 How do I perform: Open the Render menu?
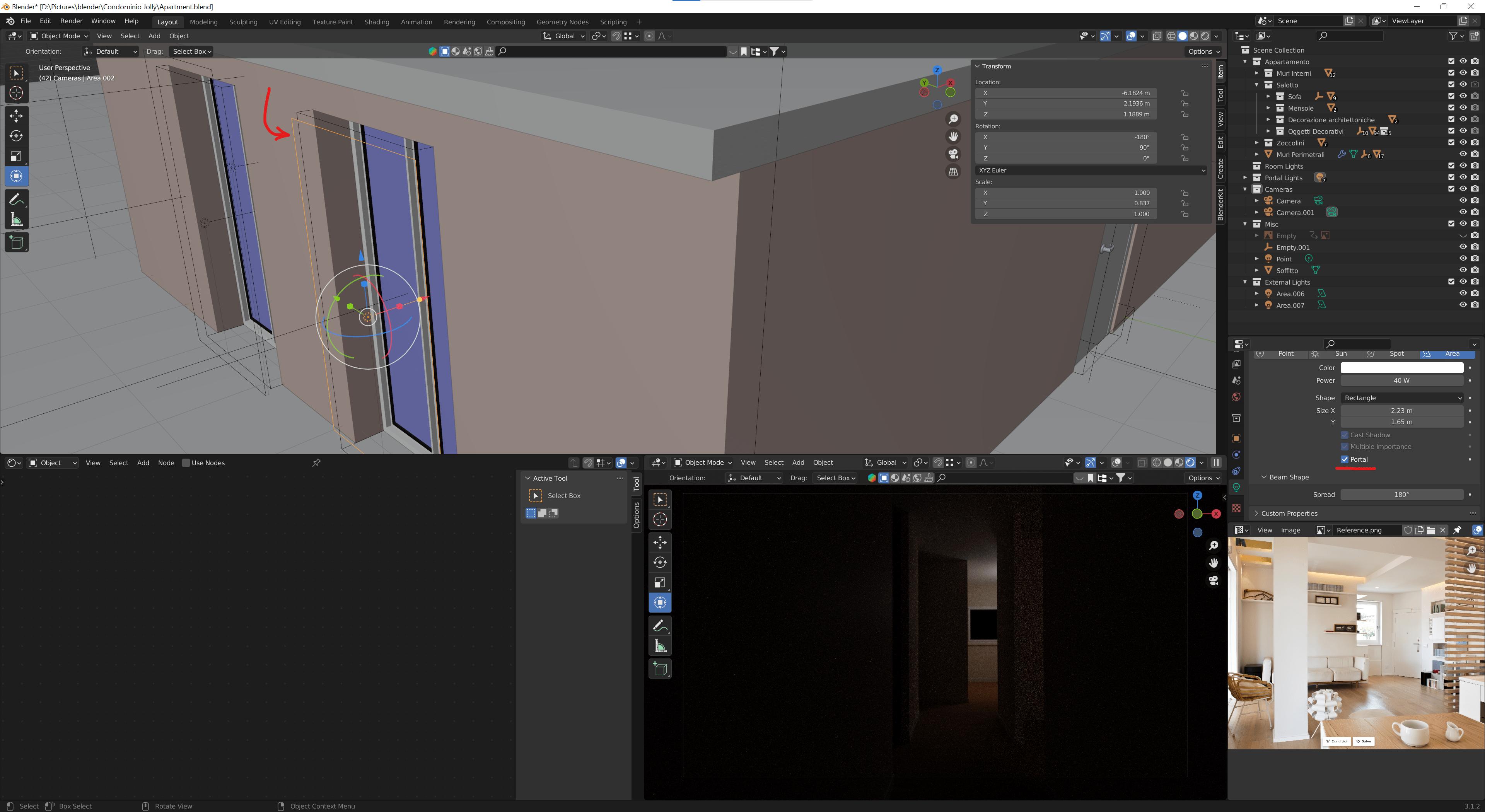72,21
